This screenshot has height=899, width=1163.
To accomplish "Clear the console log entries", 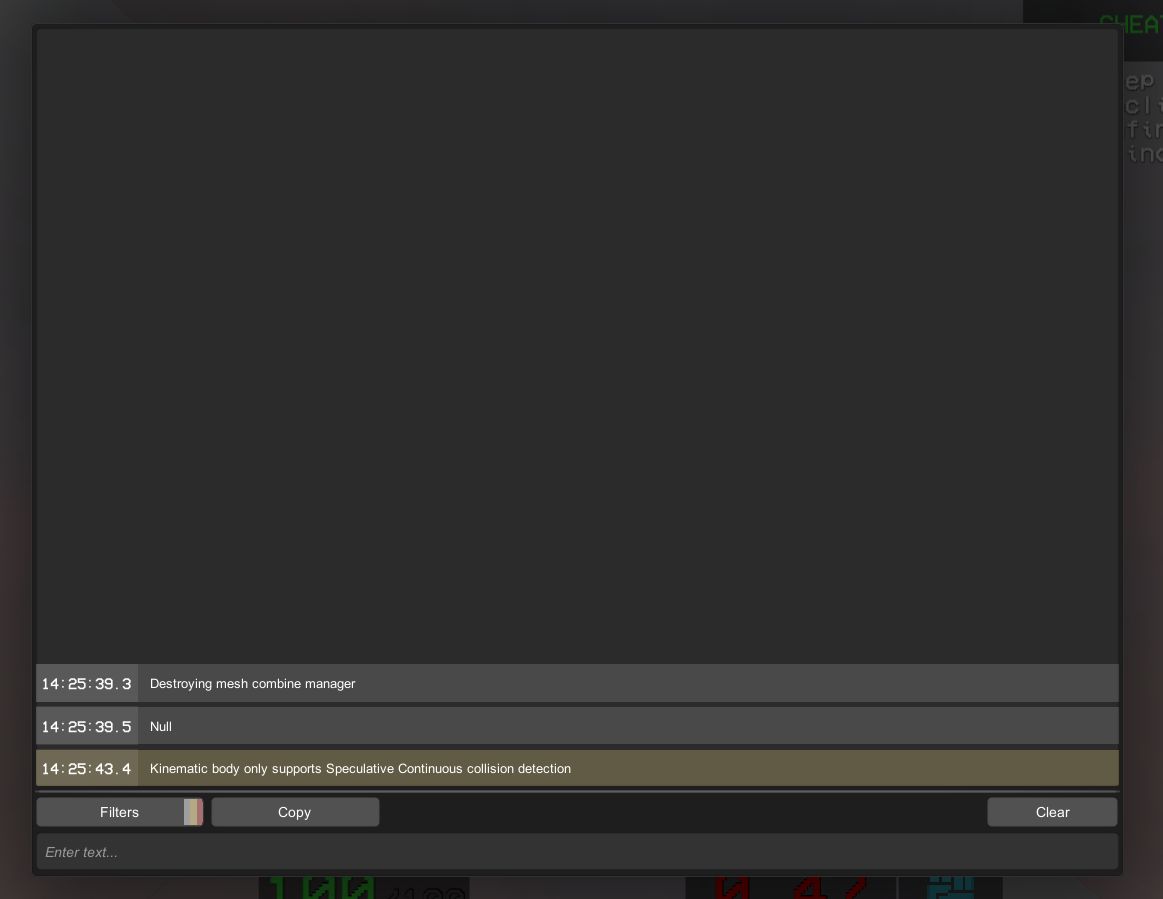I will (1052, 812).
